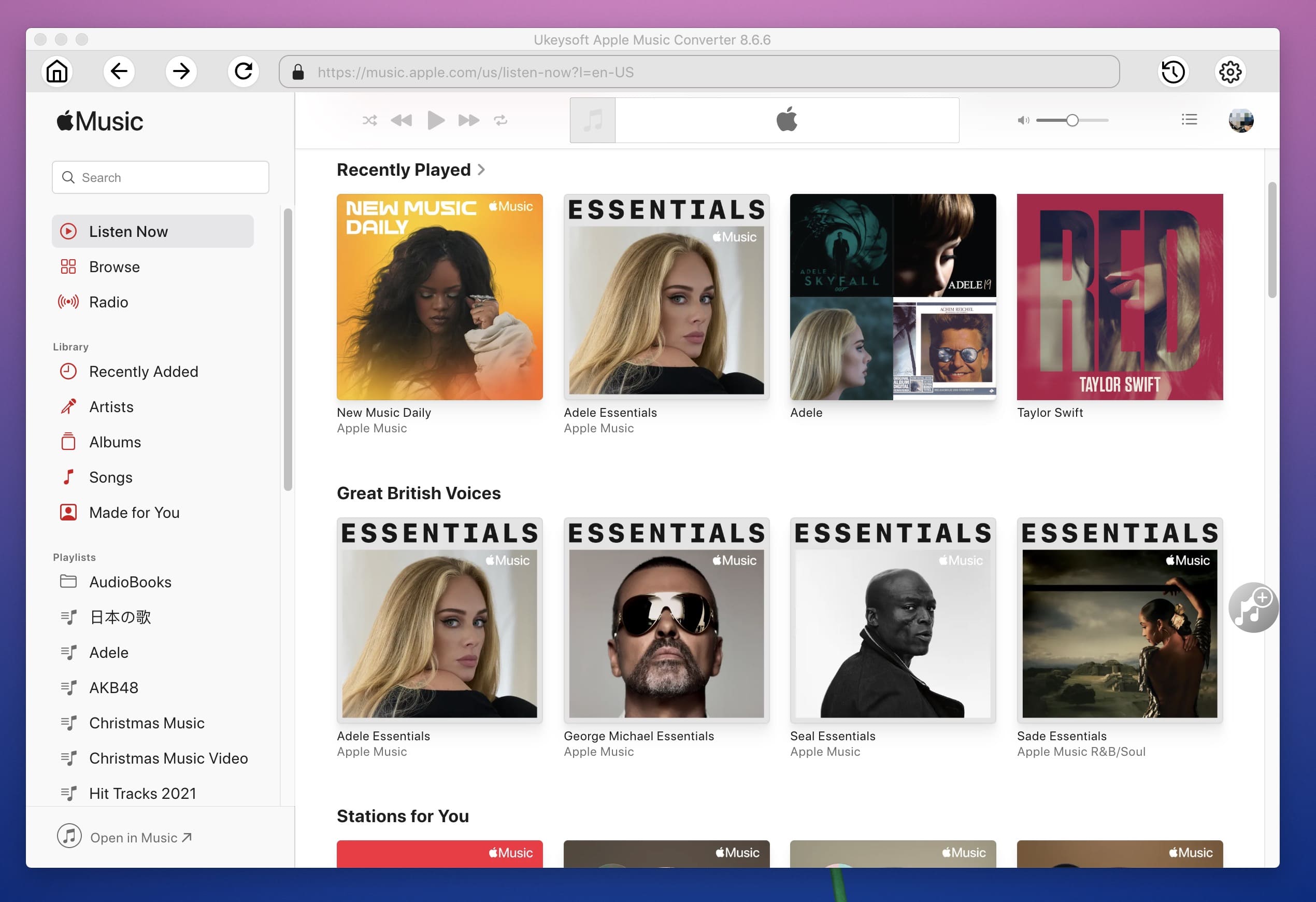
Task: Click the shuffle playback icon
Action: click(369, 120)
